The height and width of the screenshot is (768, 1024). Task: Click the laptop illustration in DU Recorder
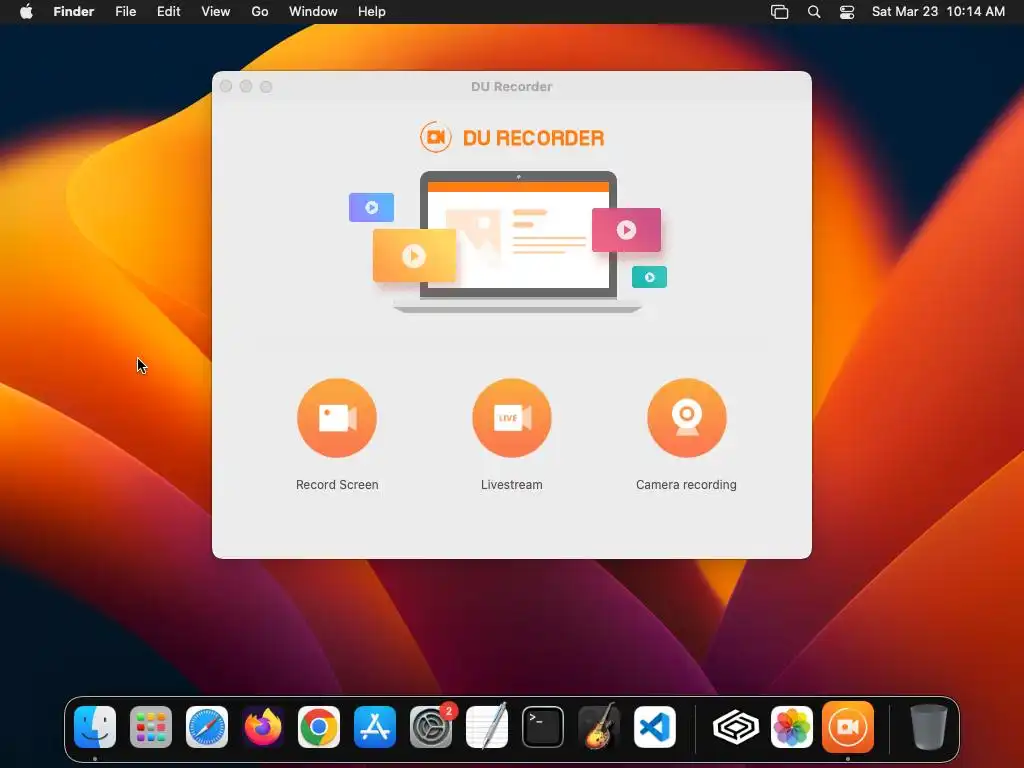pyautogui.click(x=518, y=242)
